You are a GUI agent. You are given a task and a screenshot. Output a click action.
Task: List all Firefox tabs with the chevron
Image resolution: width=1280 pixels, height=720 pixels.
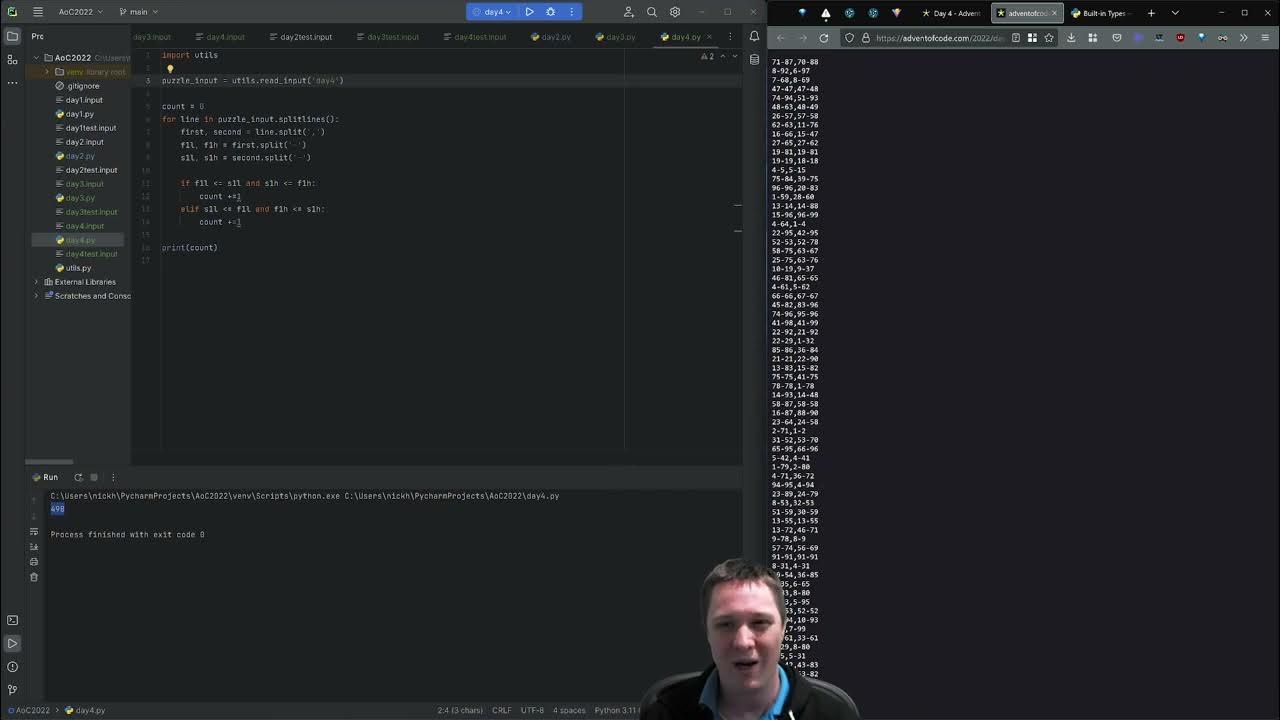(1175, 13)
